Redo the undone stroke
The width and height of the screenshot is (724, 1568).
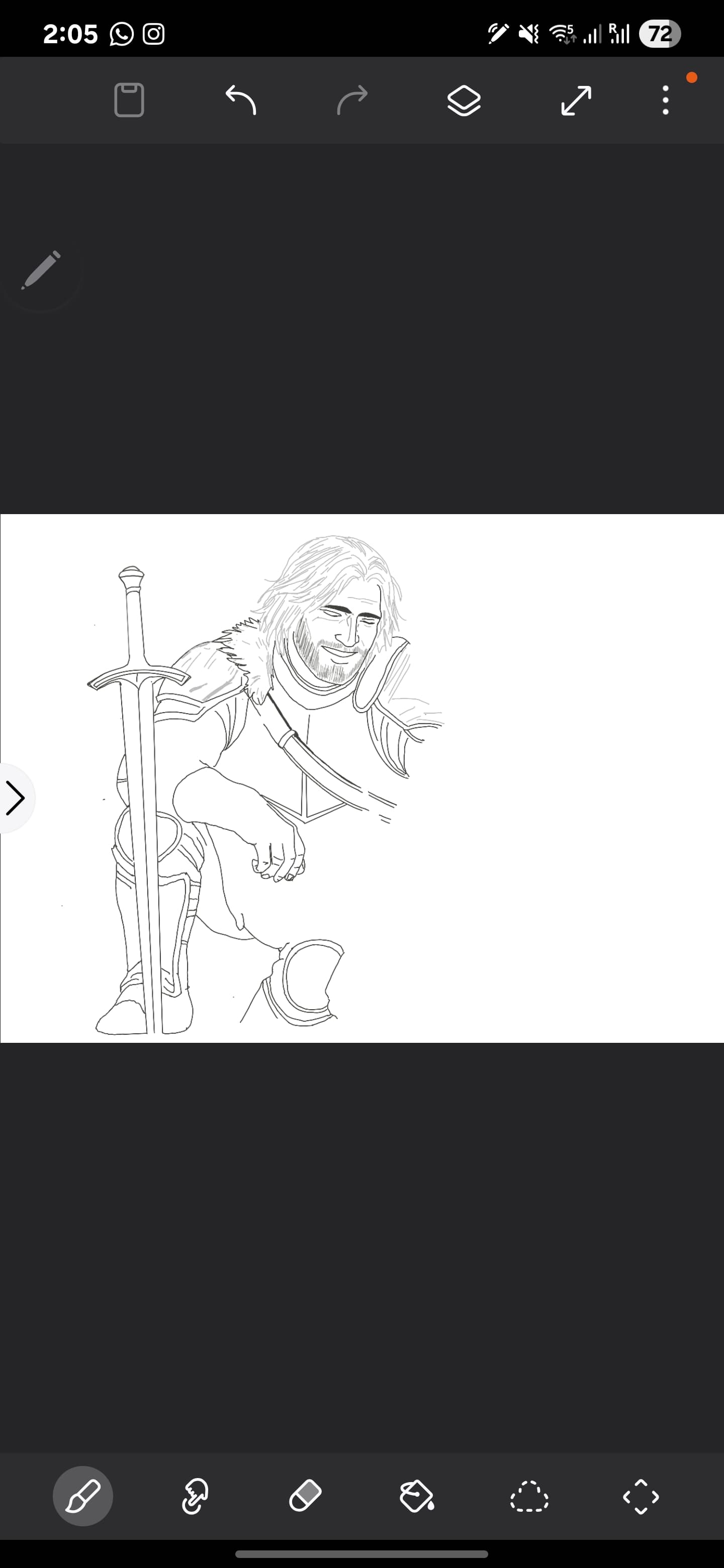352,101
